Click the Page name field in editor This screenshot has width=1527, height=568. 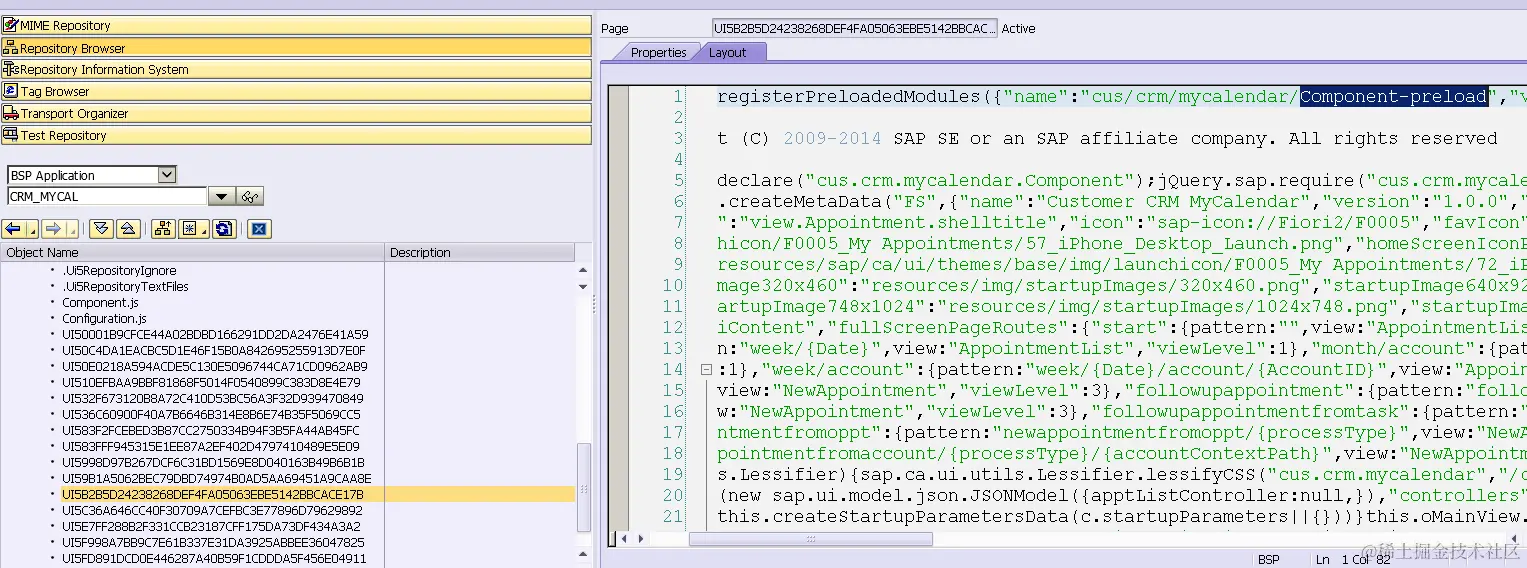854,28
